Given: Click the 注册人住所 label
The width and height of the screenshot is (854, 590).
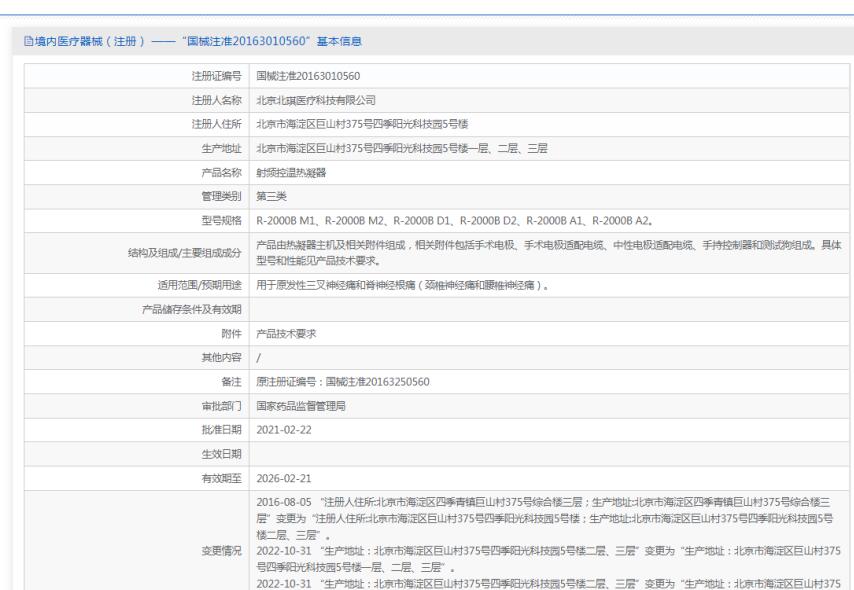Looking at the screenshot, I should (x=216, y=124).
